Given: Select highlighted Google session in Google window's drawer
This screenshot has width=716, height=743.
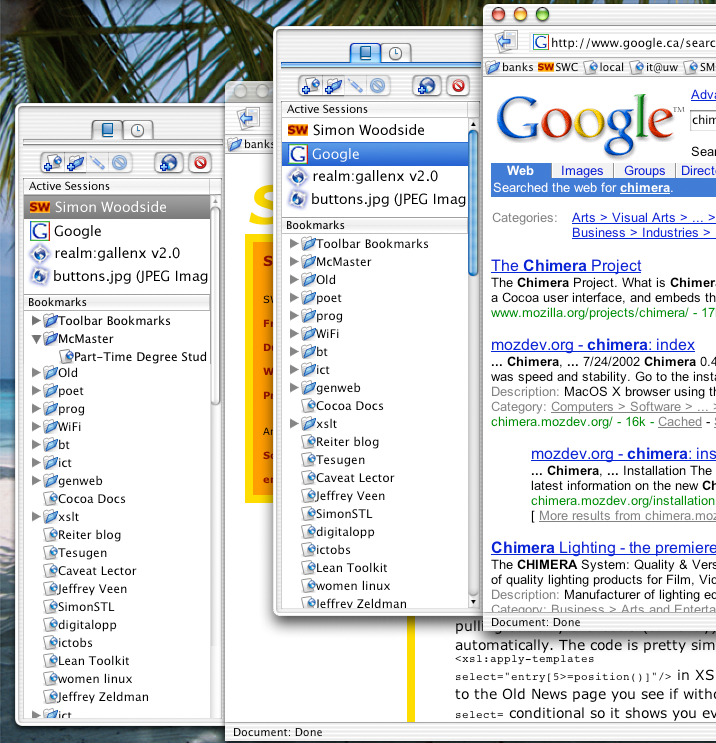Looking at the screenshot, I should click(375, 154).
